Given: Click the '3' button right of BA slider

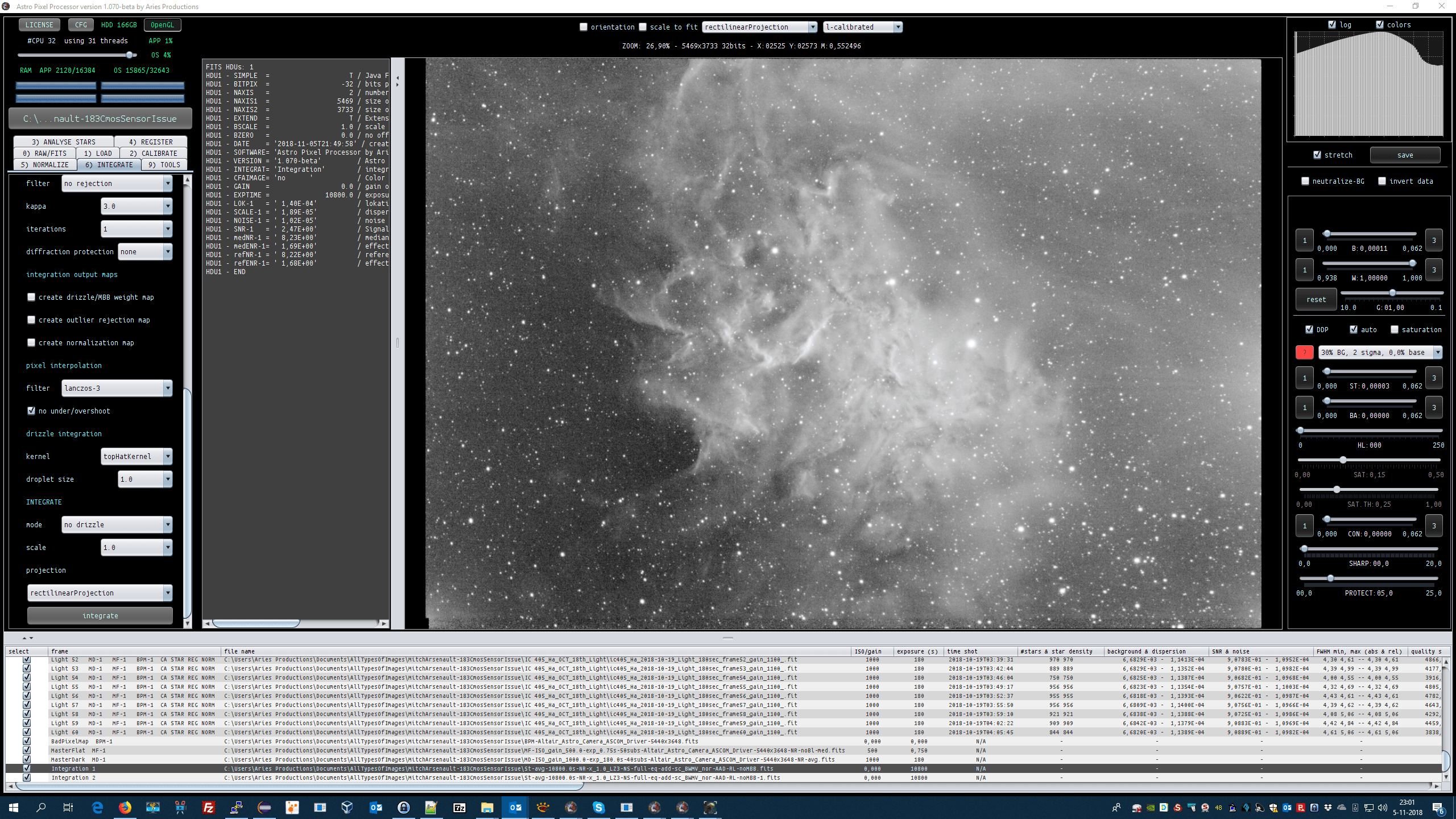Looking at the screenshot, I should tap(1433, 408).
